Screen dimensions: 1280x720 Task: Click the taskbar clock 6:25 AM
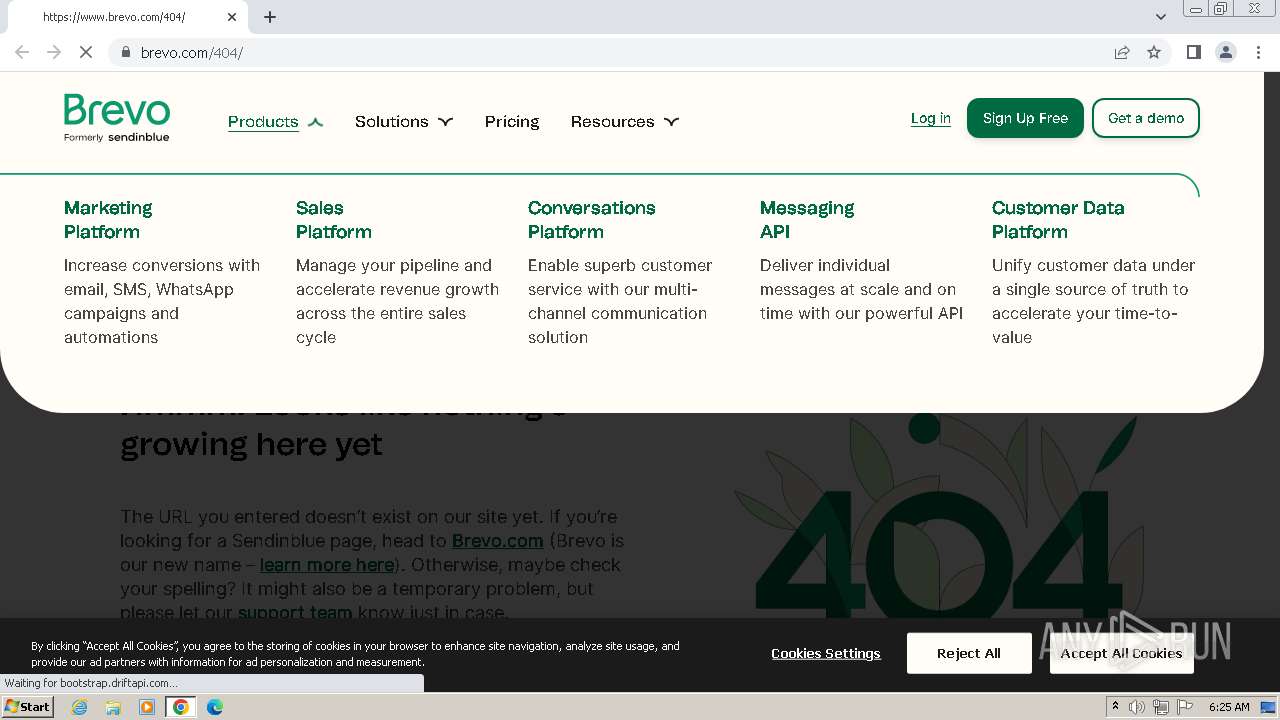pos(1229,707)
